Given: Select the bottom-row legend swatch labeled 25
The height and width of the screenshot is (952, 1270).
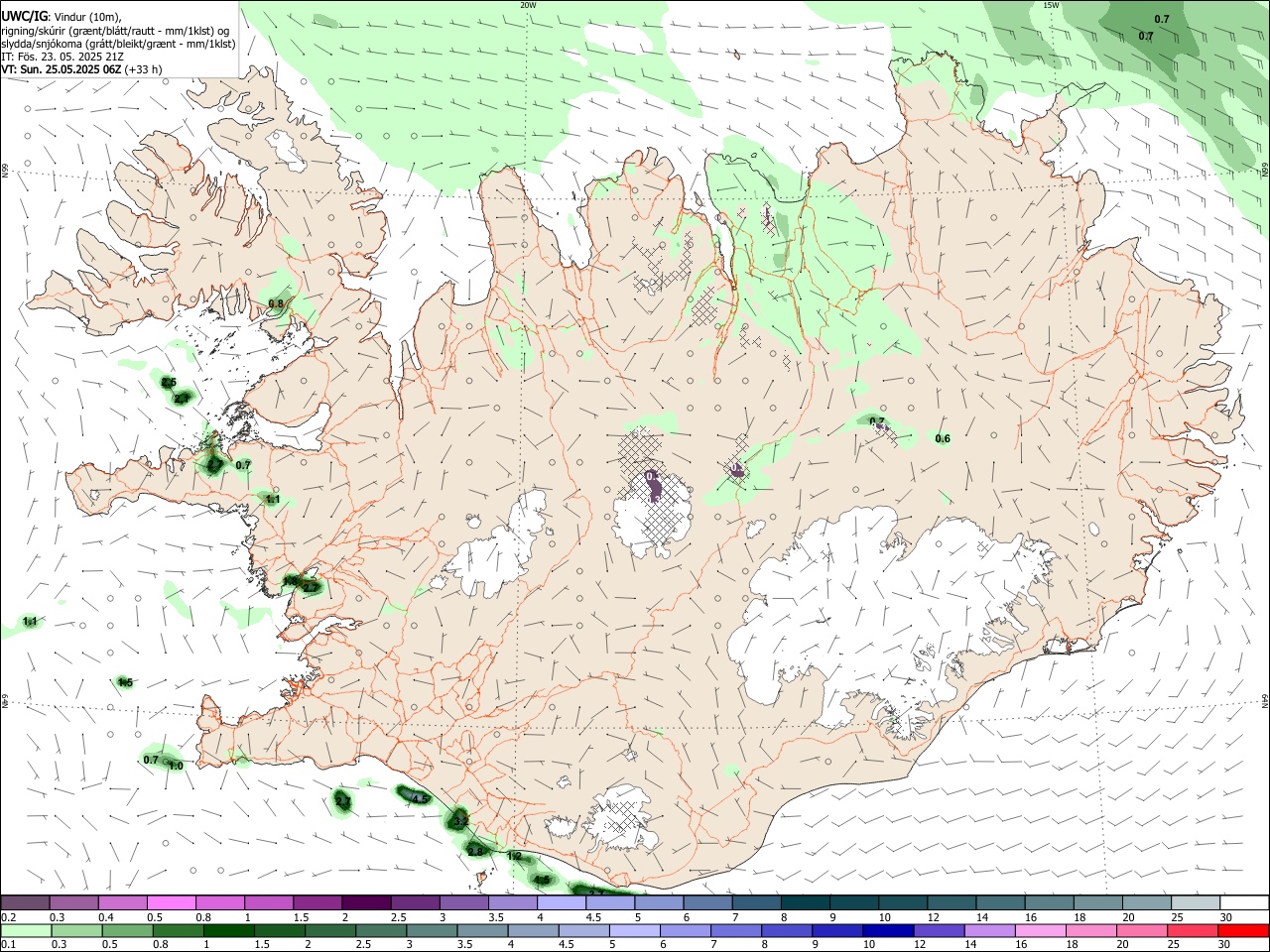Looking at the screenshot, I should click(1194, 930).
